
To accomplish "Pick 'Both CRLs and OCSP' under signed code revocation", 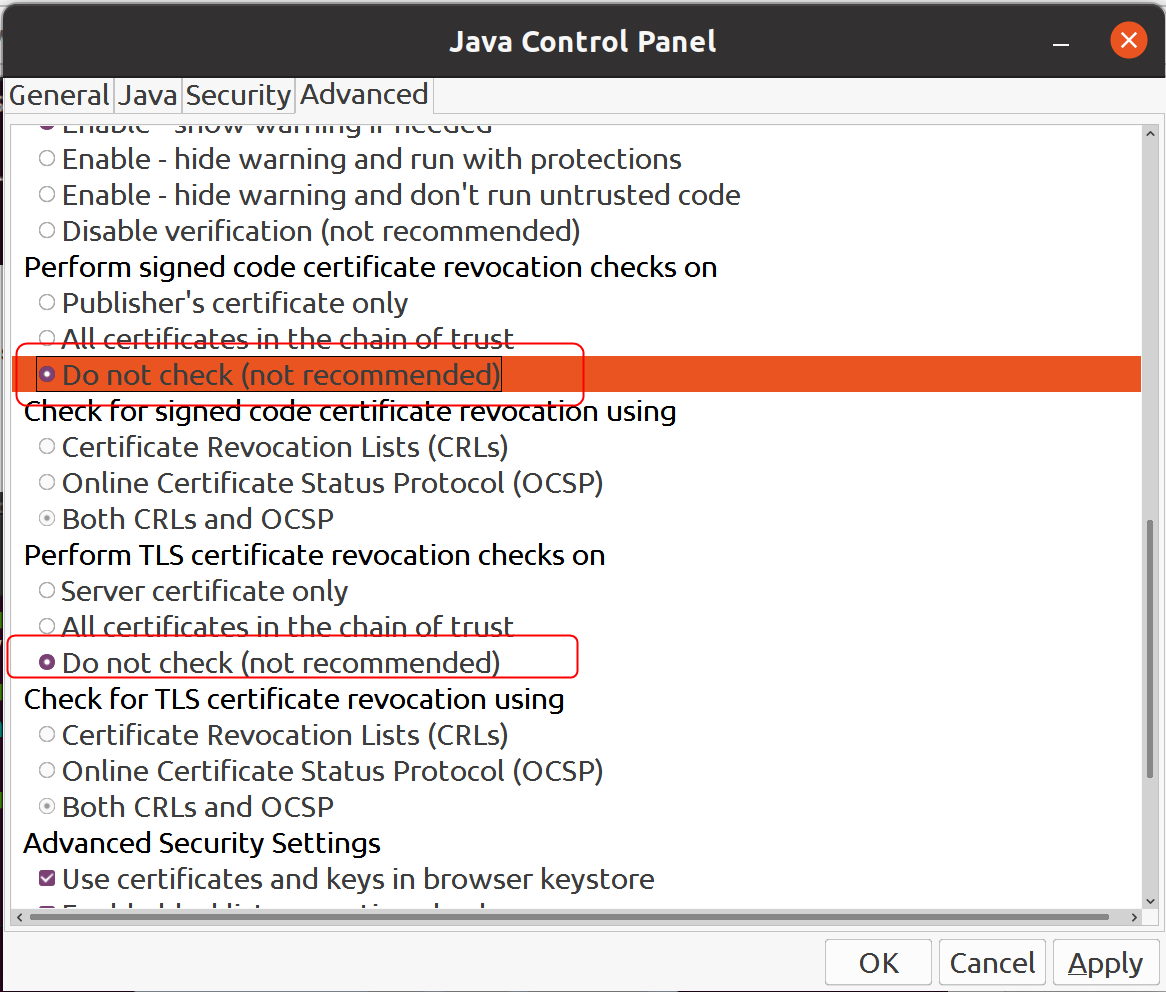I will (47, 518).
